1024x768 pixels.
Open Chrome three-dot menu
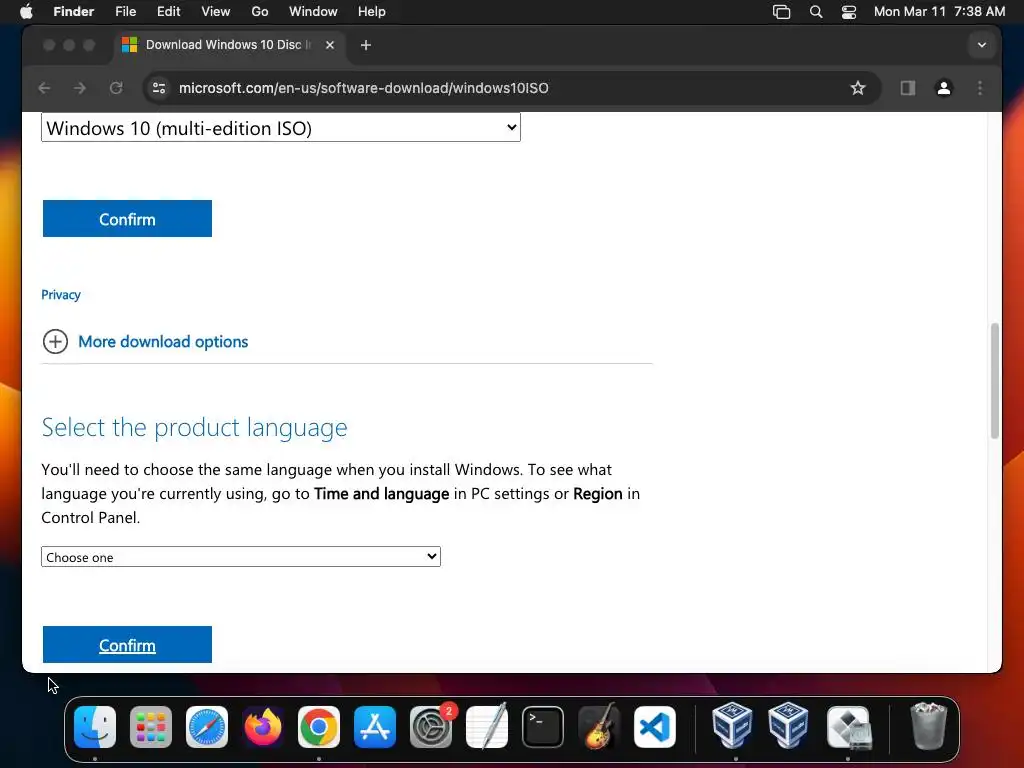pyautogui.click(x=980, y=88)
